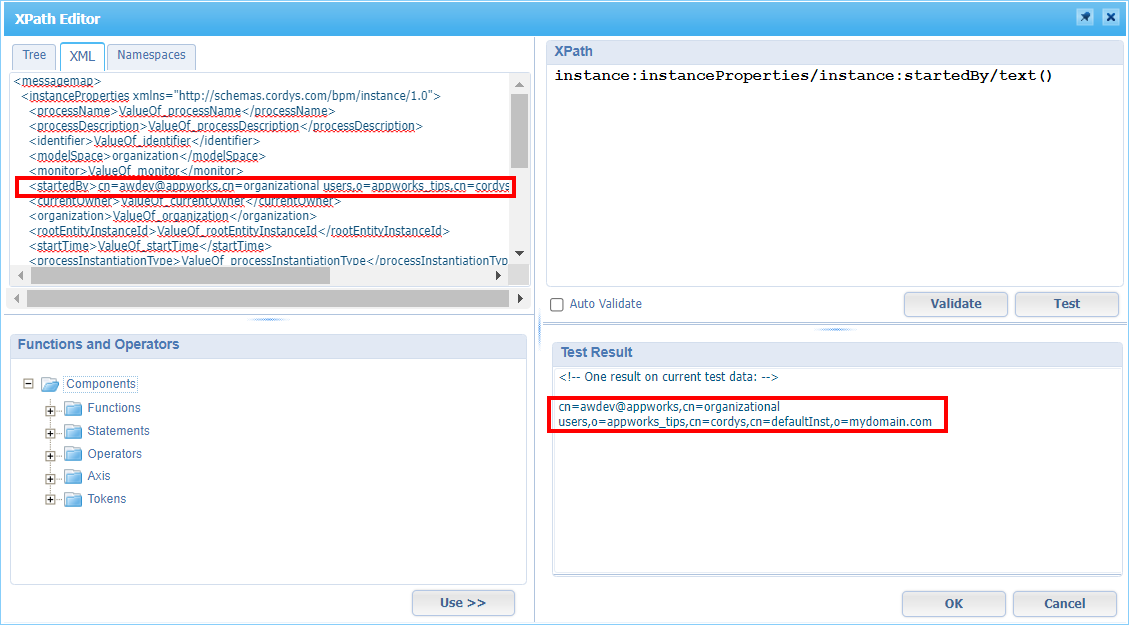The width and height of the screenshot is (1129, 625).
Task: Click the processName XML line
Action: [182, 111]
